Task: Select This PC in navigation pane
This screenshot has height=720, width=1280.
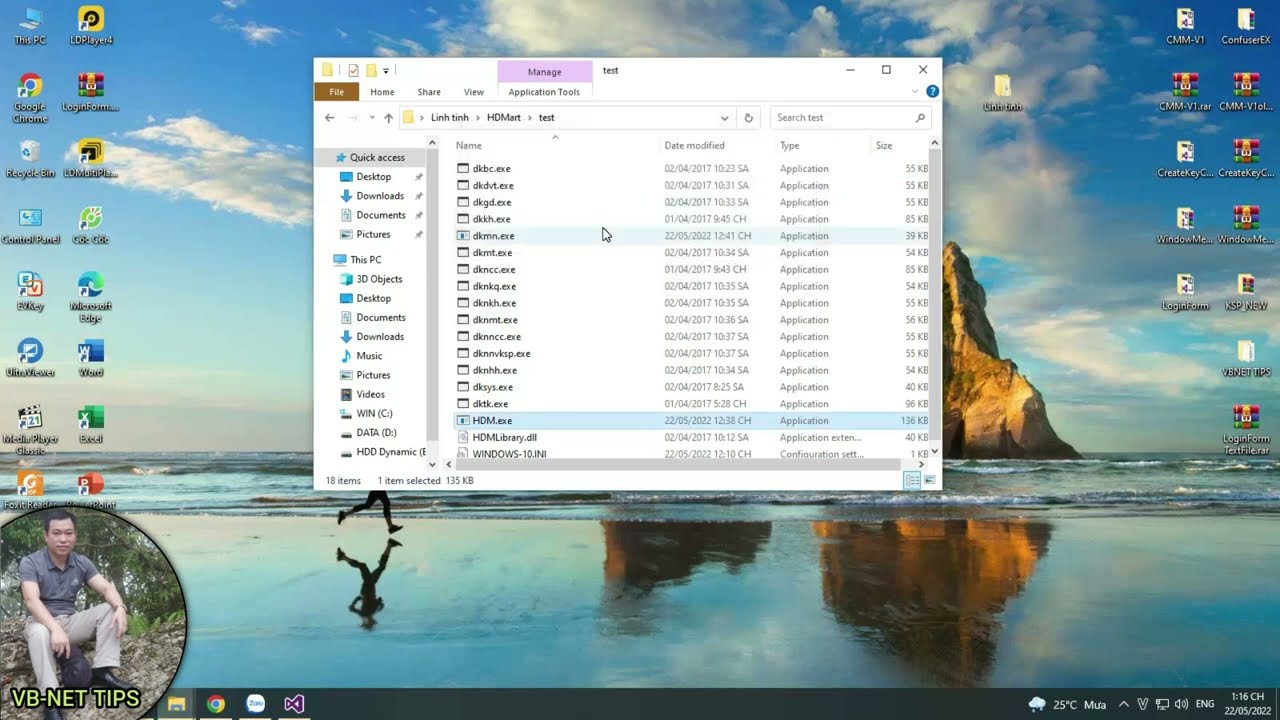Action: click(365, 260)
